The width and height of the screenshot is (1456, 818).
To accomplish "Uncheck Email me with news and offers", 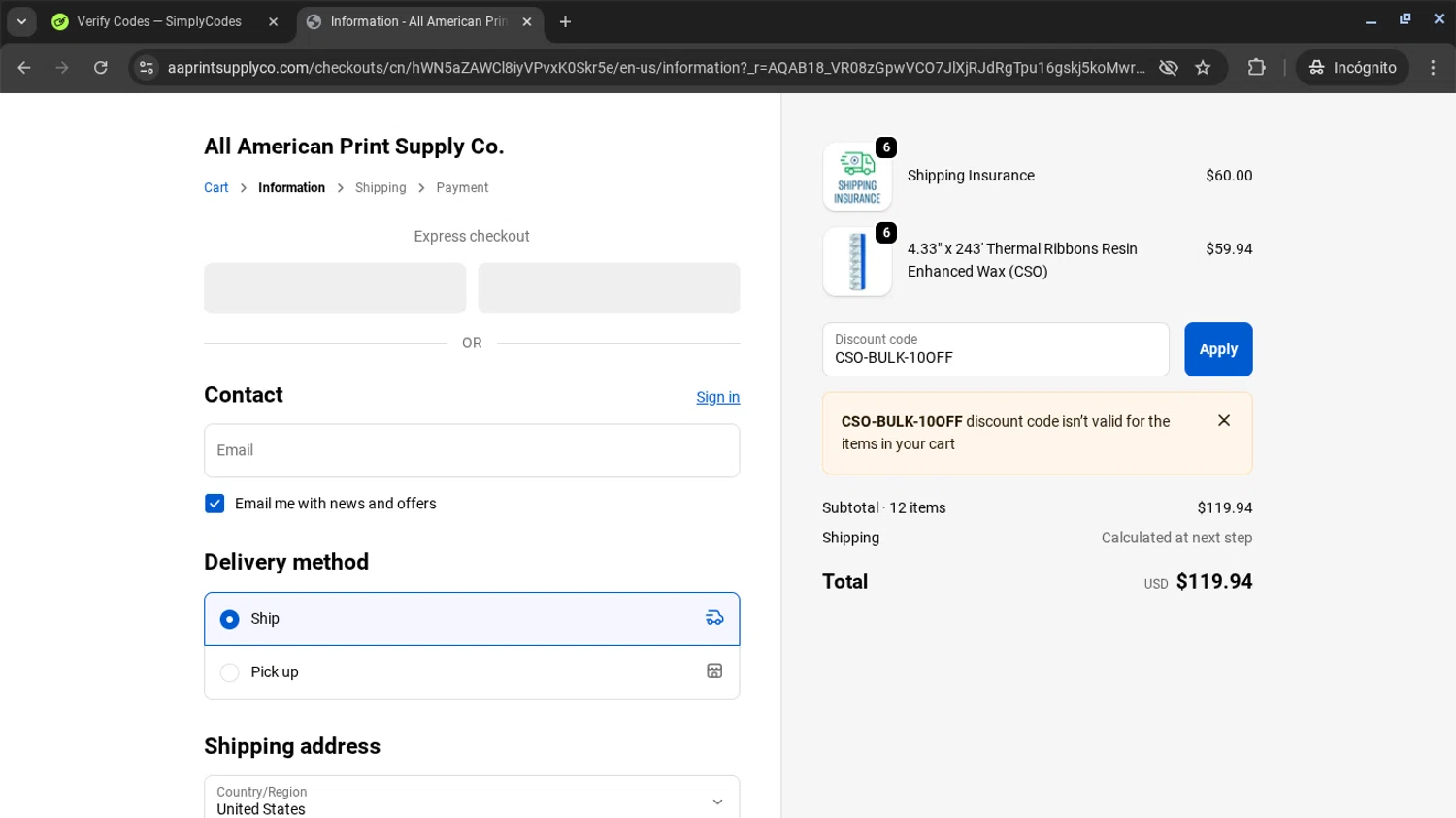I will tap(215, 504).
